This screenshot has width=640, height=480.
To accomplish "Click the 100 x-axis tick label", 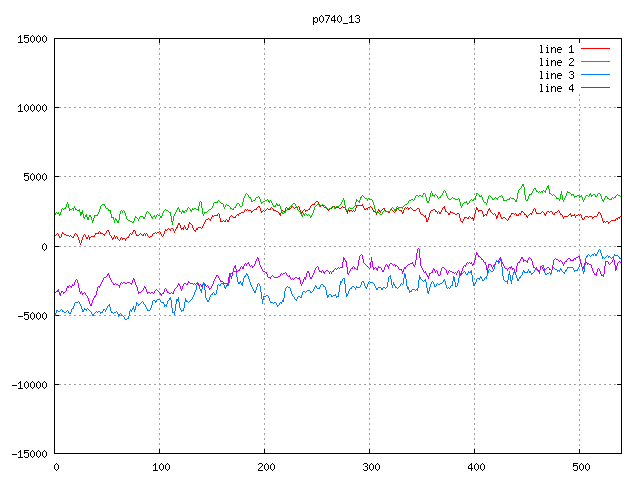I will 160,467.
